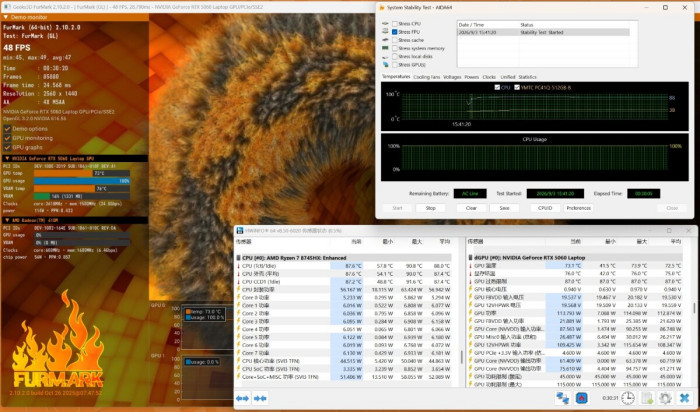Screen dimensions: 700x412
Task: Click the HWiNFO floppy icon in title bar
Action: pos(240,231)
